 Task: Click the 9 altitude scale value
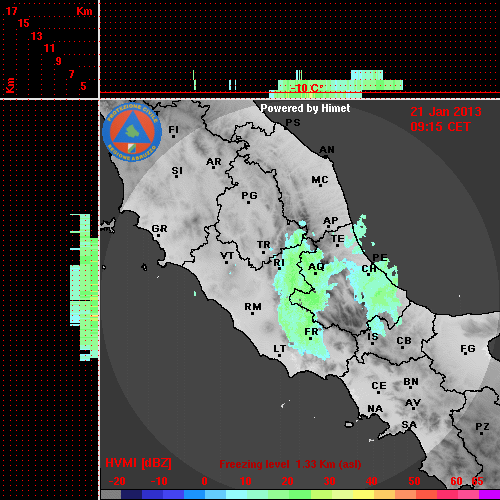point(58,61)
